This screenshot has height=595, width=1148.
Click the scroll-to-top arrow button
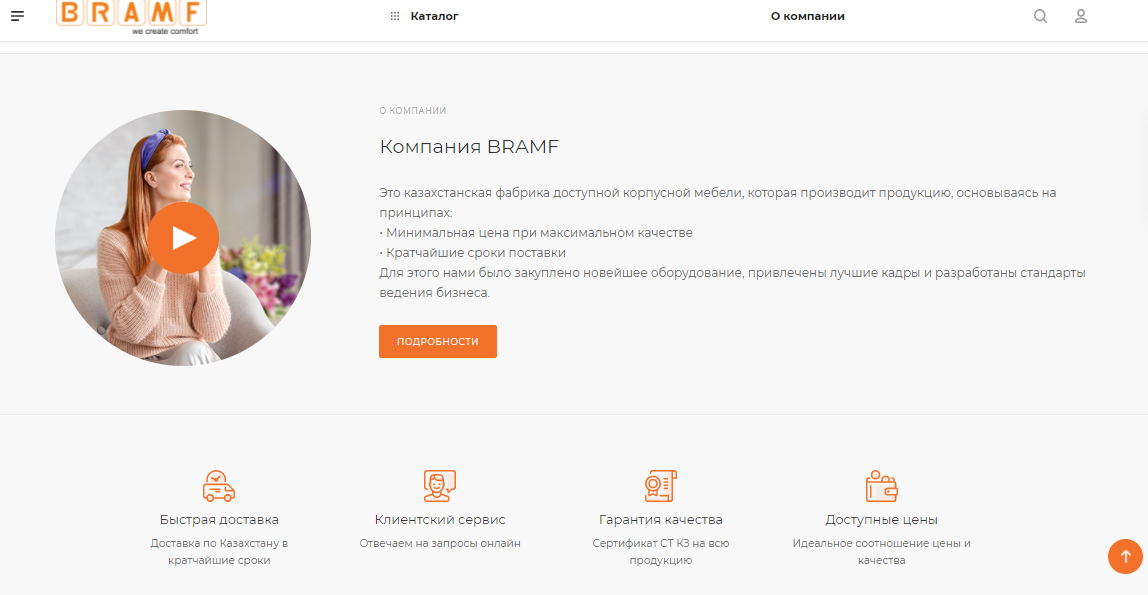point(1125,557)
